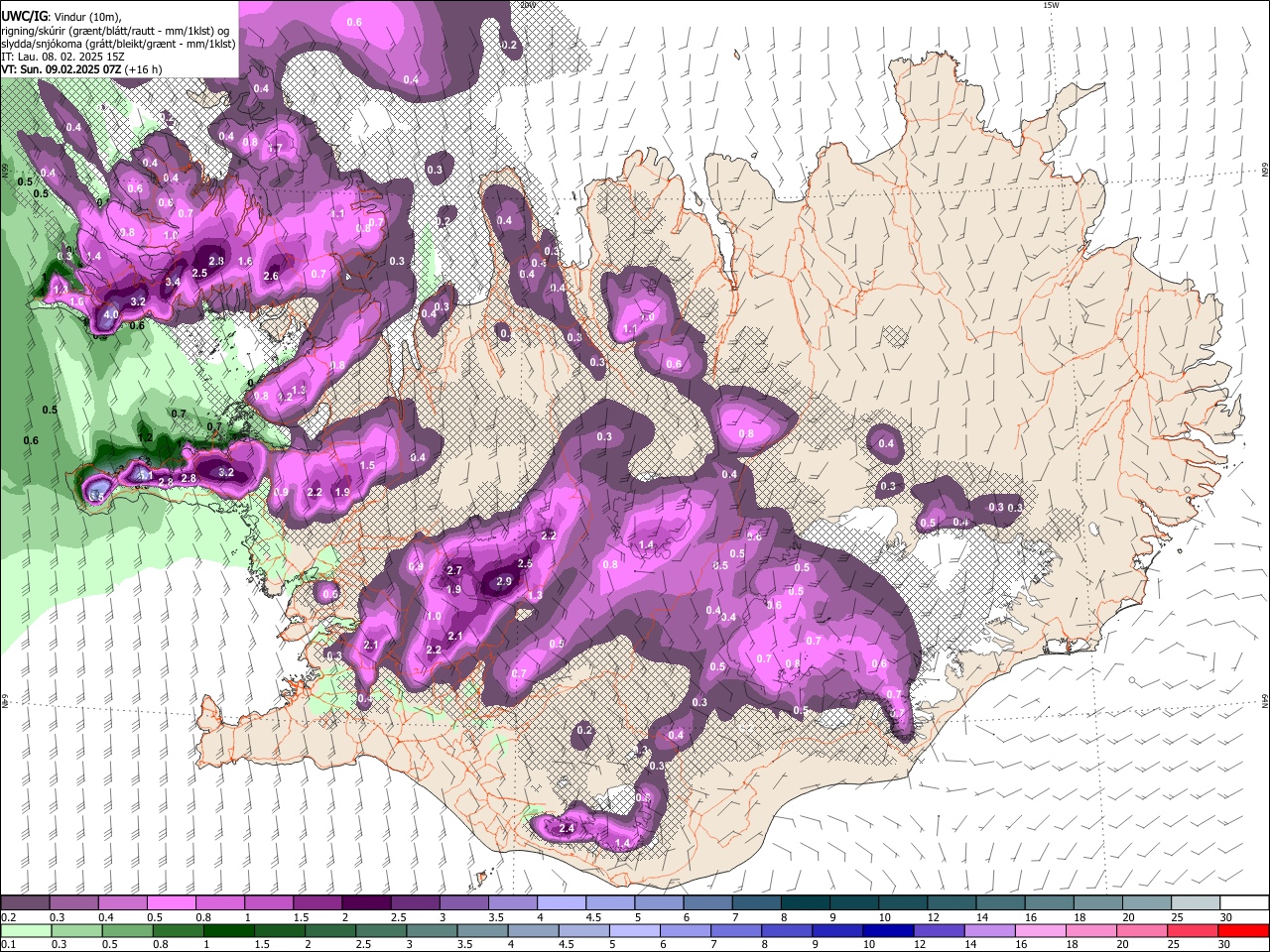Select the 12–14 swatch in the top legend row

point(952,903)
